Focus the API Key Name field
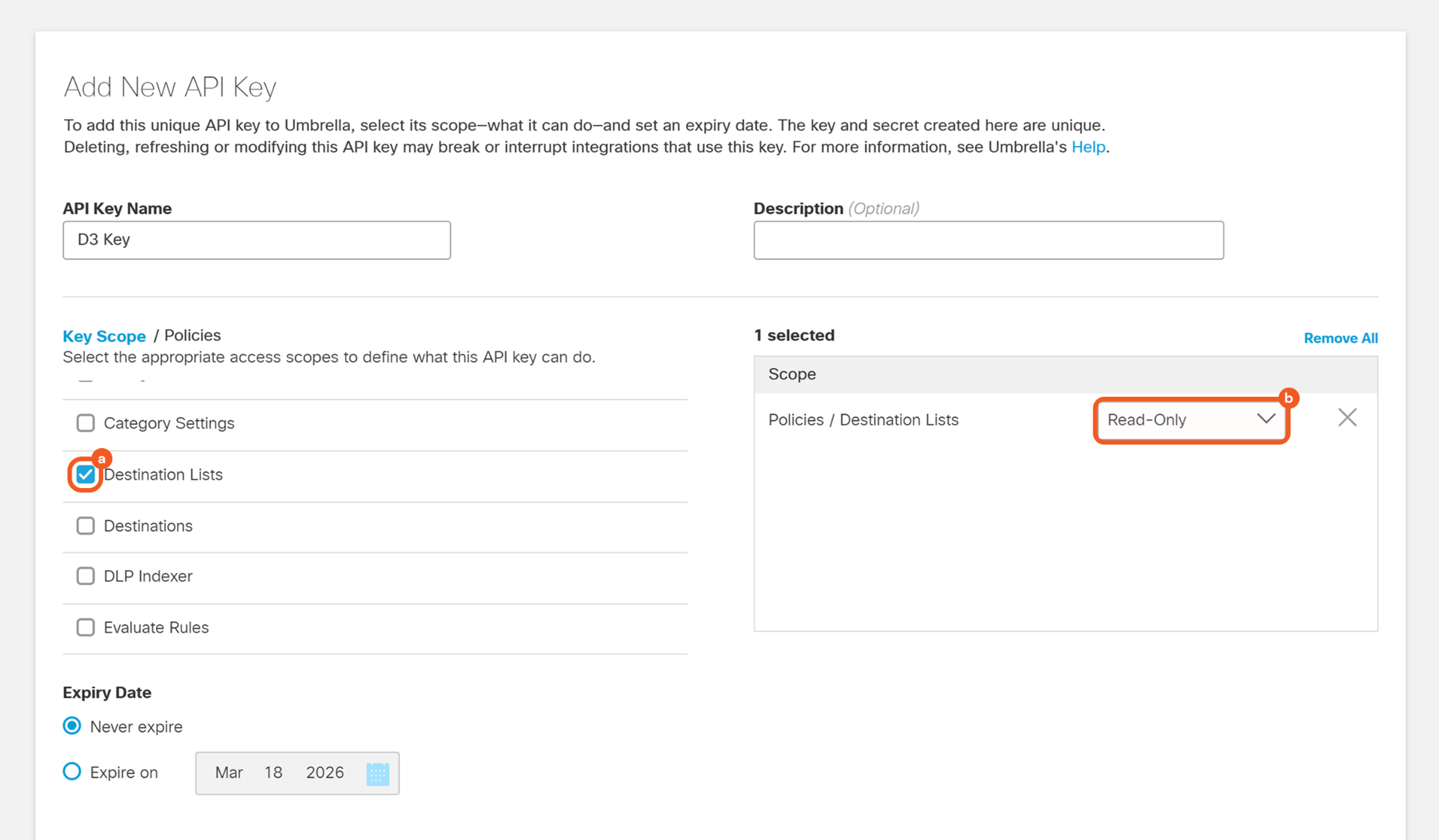Screen dimensions: 1439x840 pyautogui.click(x=256, y=240)
